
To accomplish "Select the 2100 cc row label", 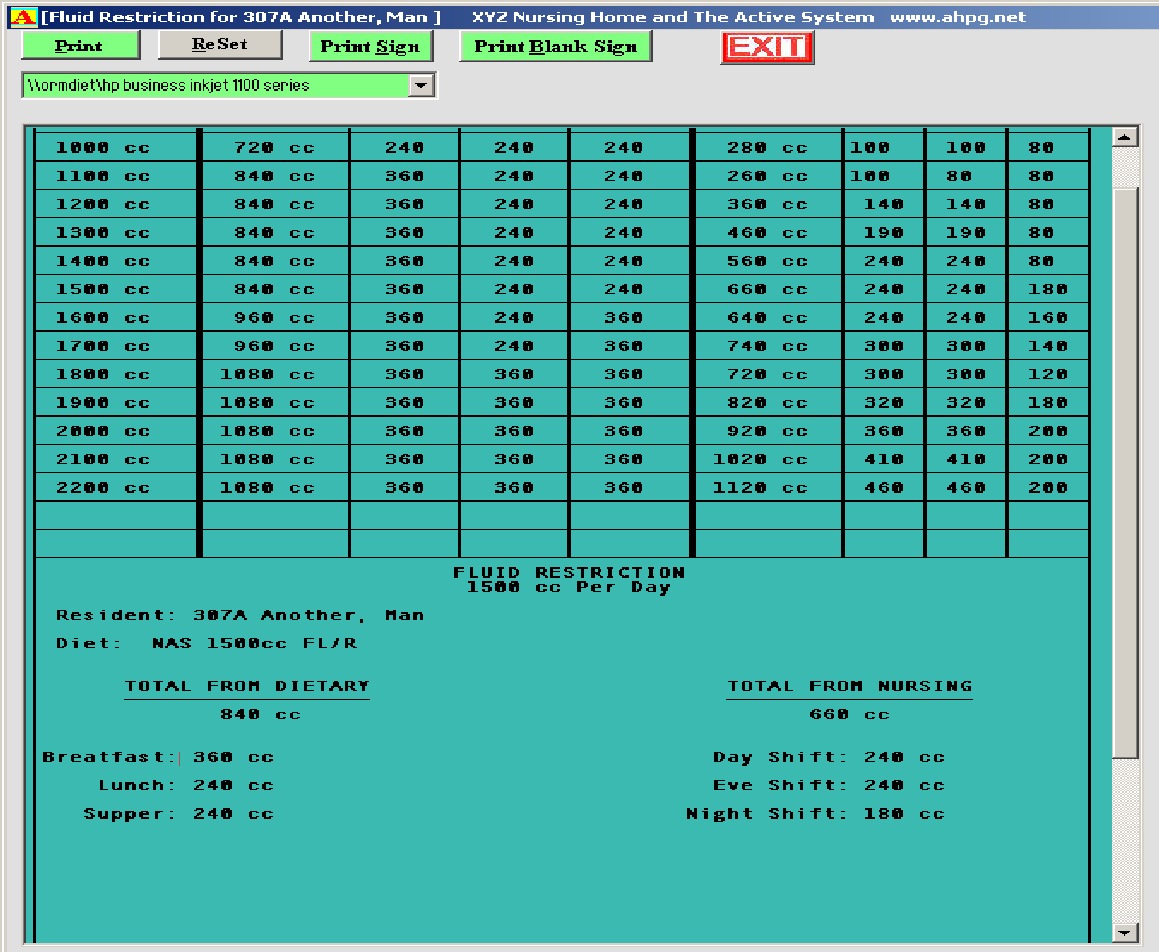I will (x=103, y=459).
